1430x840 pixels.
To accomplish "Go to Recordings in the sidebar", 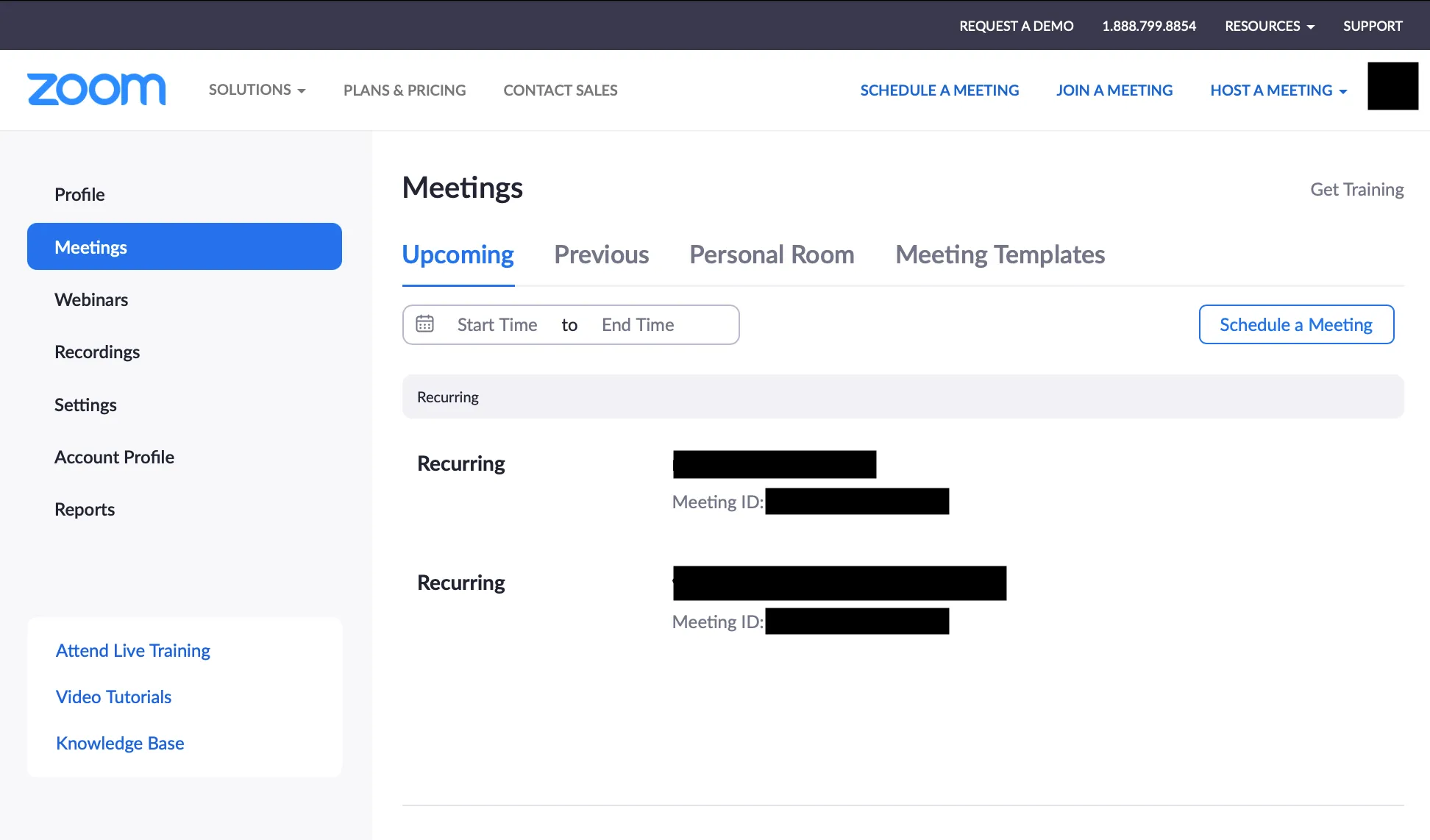I will (x=97, y=352).
